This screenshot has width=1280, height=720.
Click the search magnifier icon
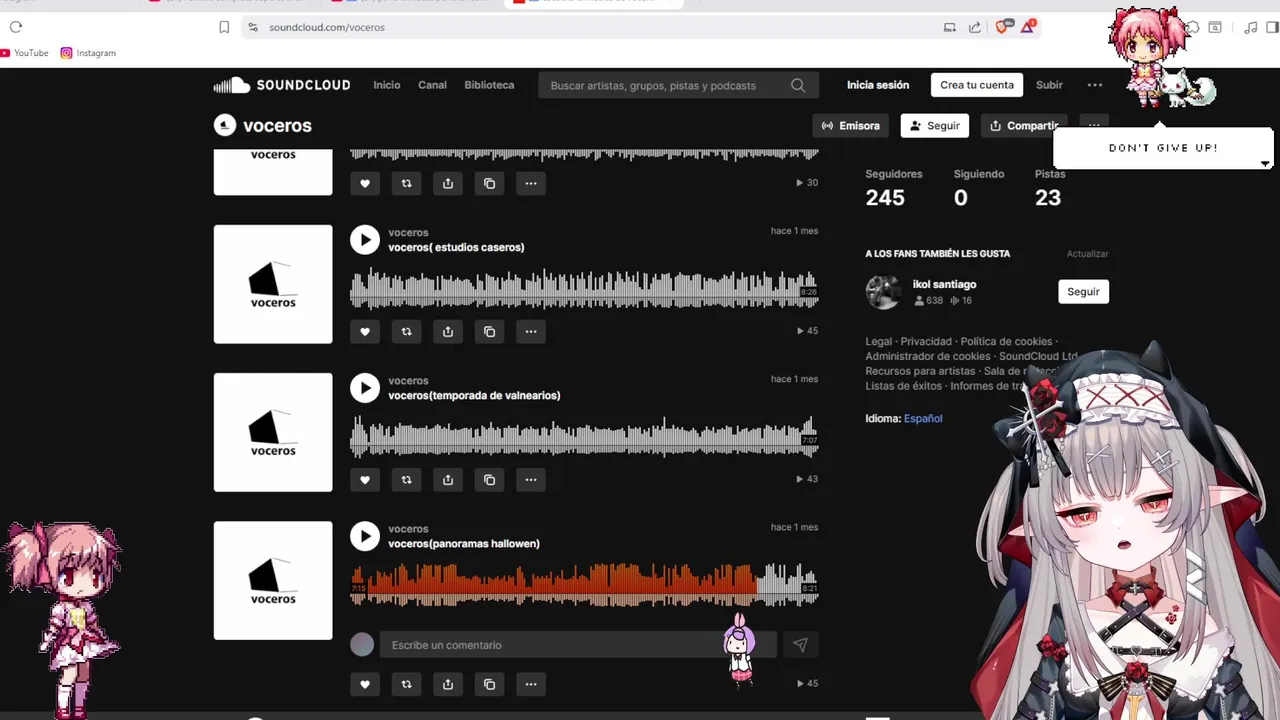tap(798, 85)
